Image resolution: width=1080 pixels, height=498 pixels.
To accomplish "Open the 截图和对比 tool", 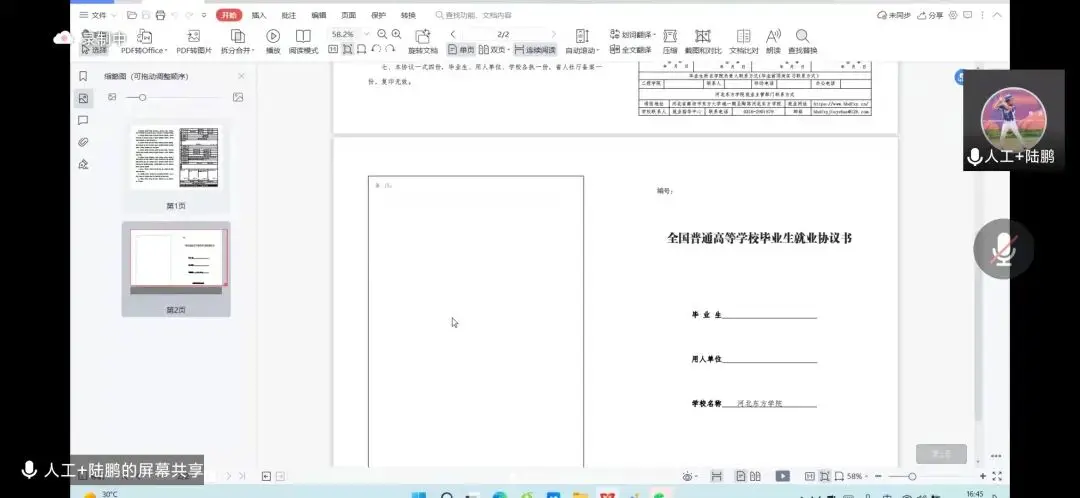I will (703, 41).
